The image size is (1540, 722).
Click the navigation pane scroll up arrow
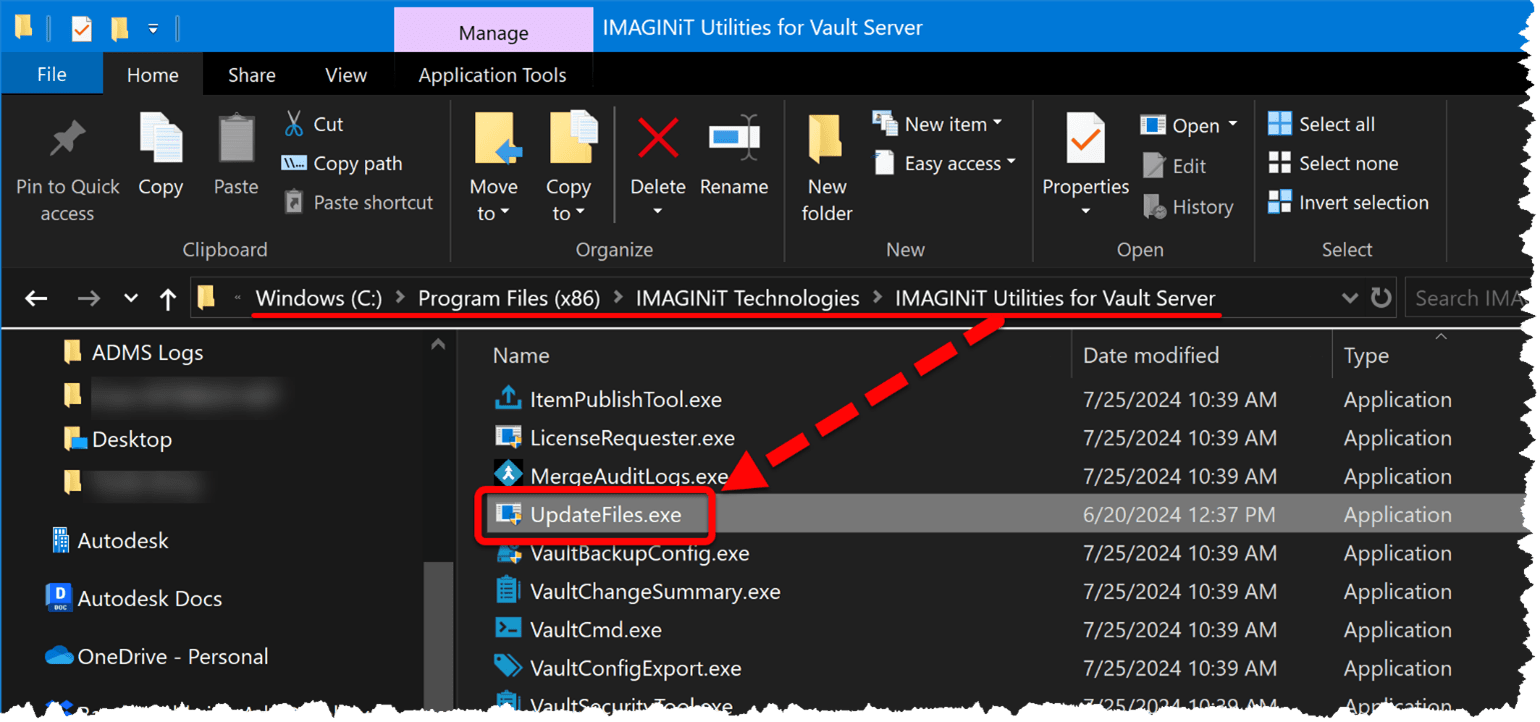coord(437,344)
